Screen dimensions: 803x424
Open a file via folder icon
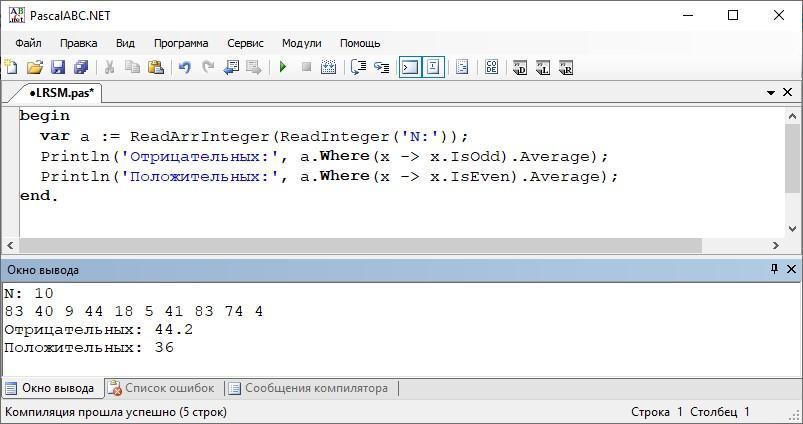[x=34, y=67]
